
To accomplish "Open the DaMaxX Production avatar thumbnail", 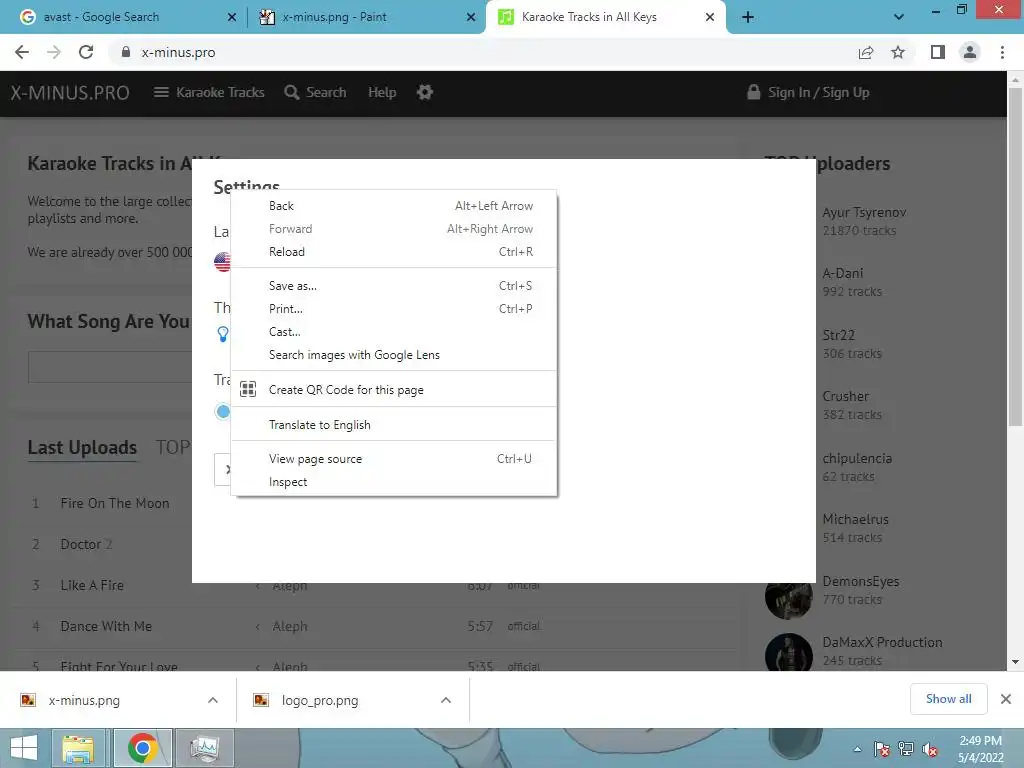I will pos(789,653).
